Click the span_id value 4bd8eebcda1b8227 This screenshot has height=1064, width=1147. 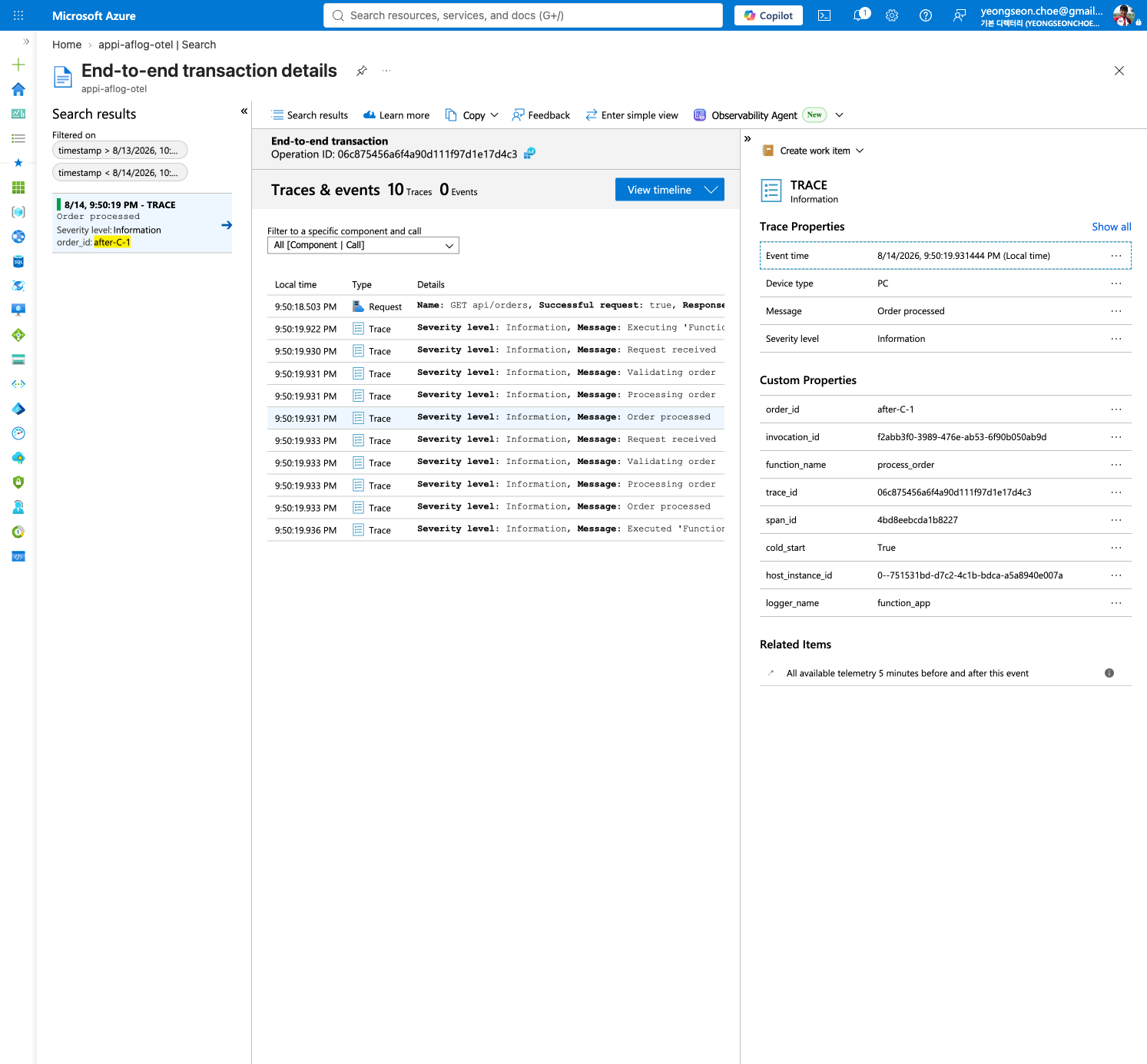click(x=917, y=520)
